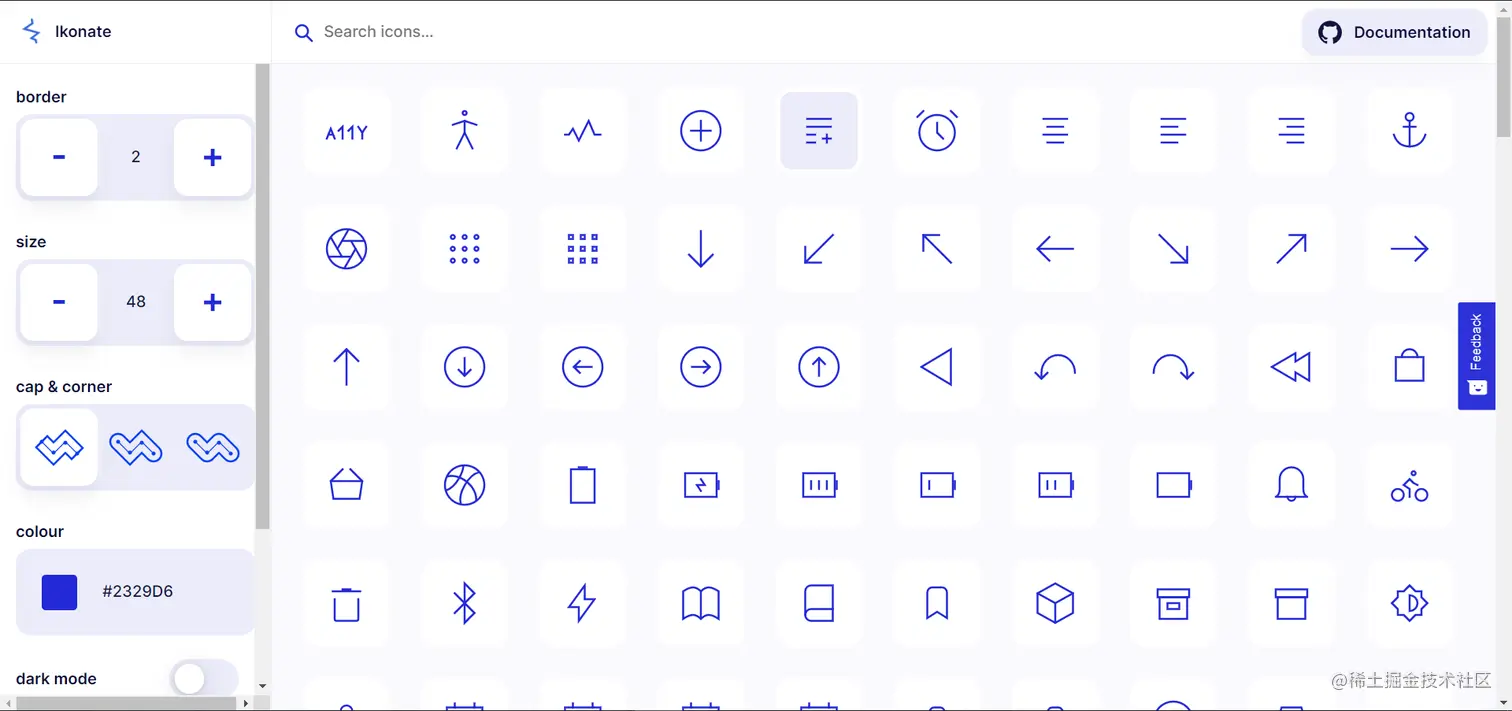Choose the plain arrow down icon
This screenshot has width=1512, height=711.
point(700,249)
